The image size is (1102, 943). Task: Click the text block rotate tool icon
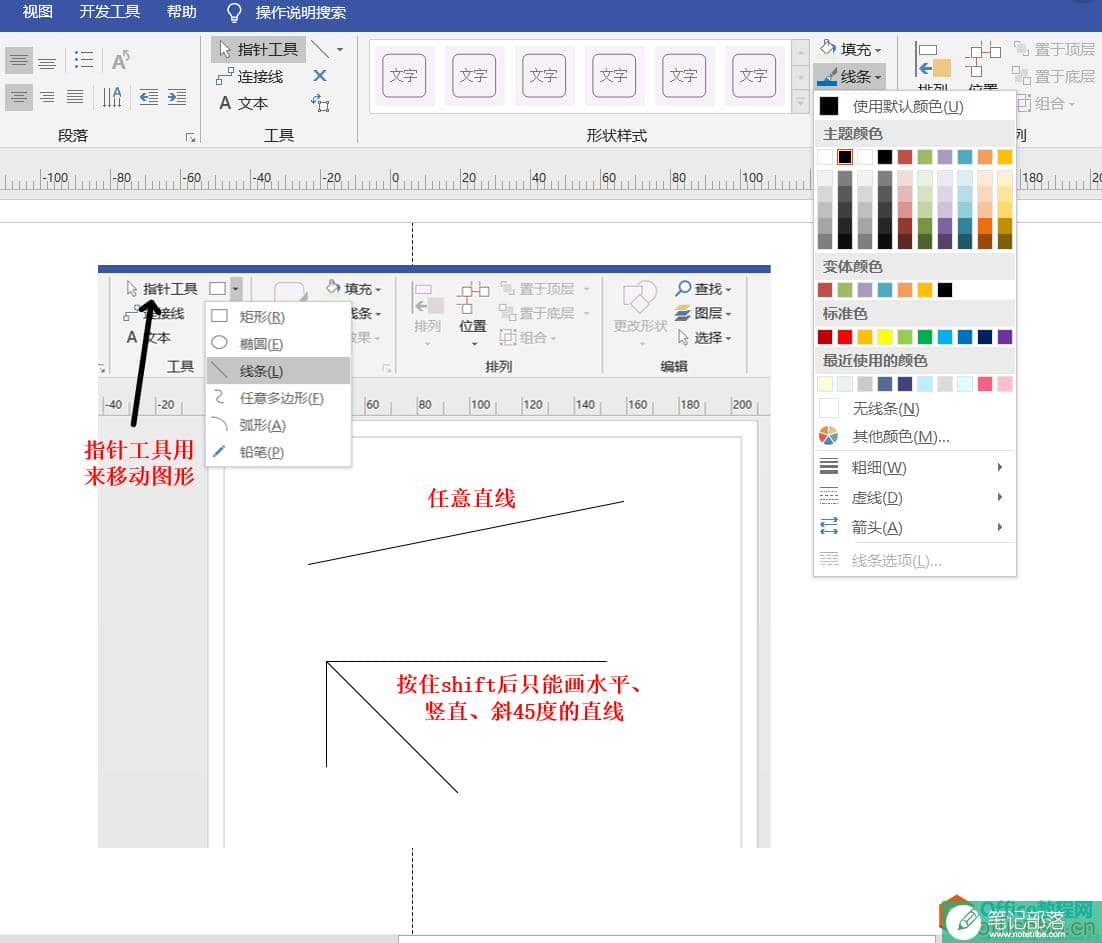click(x=320, y=103)
